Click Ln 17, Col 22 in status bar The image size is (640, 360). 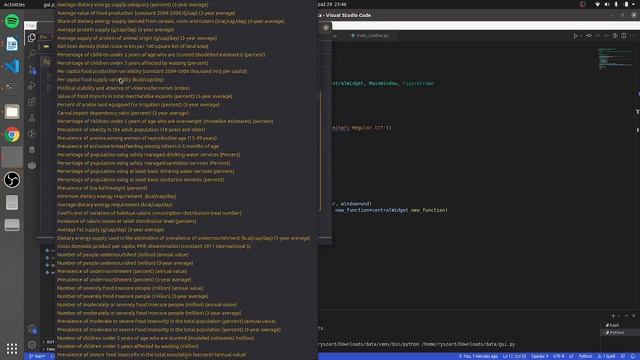pos(514,356)
